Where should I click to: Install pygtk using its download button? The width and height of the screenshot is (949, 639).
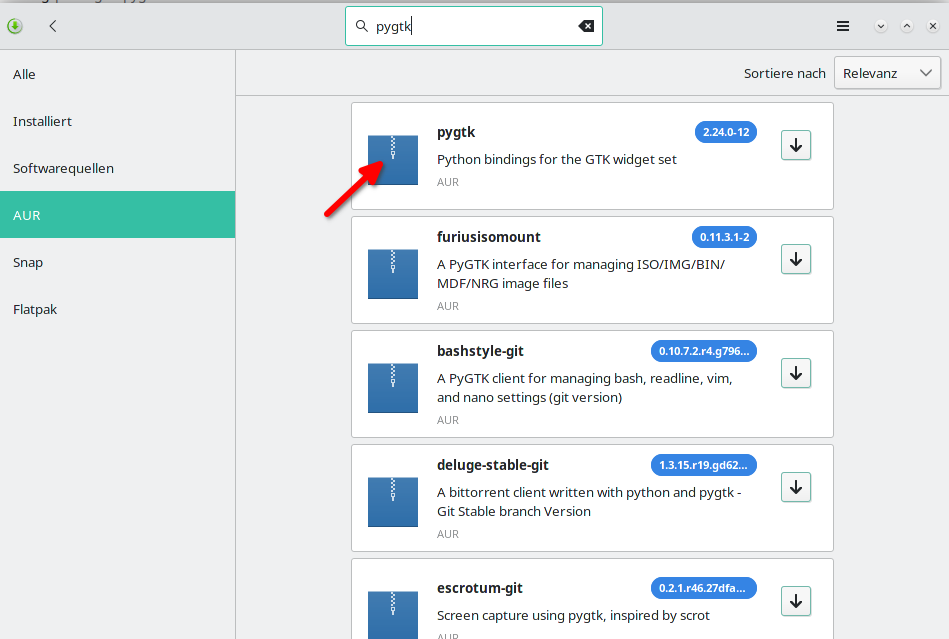[x=795, y=145]
